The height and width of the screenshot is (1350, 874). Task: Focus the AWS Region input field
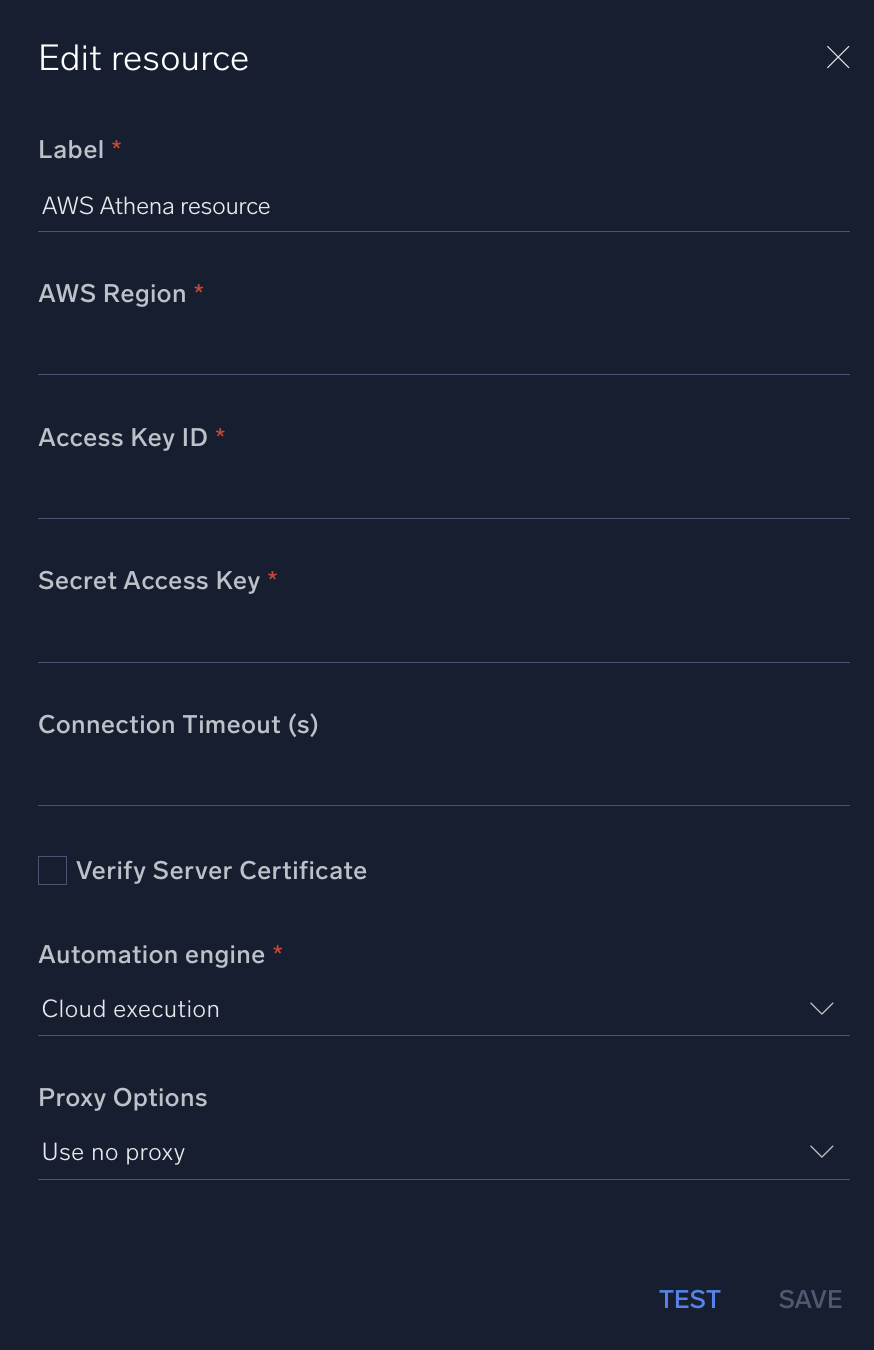444,350
